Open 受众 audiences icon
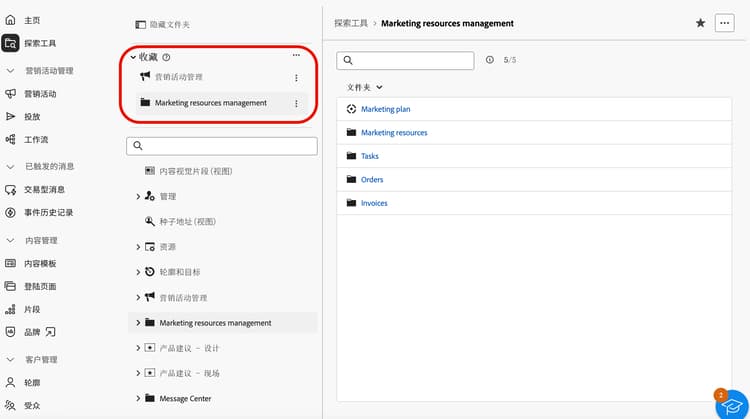The height and width of the screenshot is (419, 750). 11,405
